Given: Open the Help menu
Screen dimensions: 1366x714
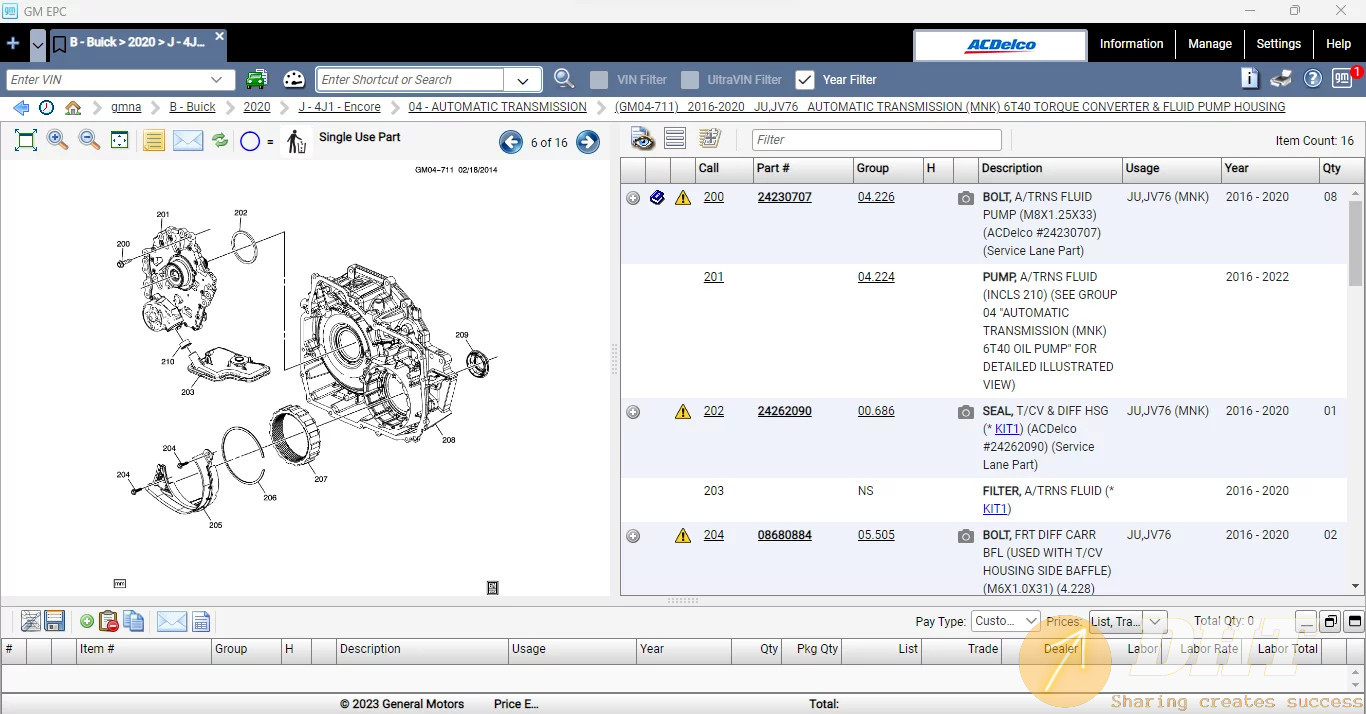Looking at the screenshot, I should [x=1338, y=44].
